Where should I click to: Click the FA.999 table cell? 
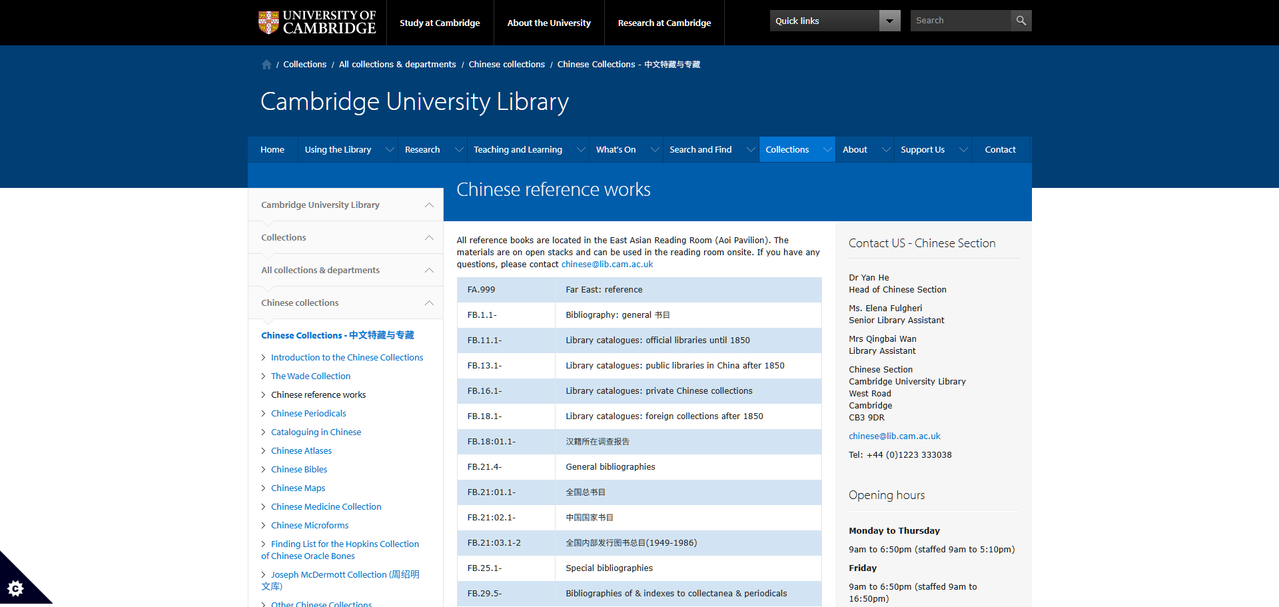click(506, 290)
